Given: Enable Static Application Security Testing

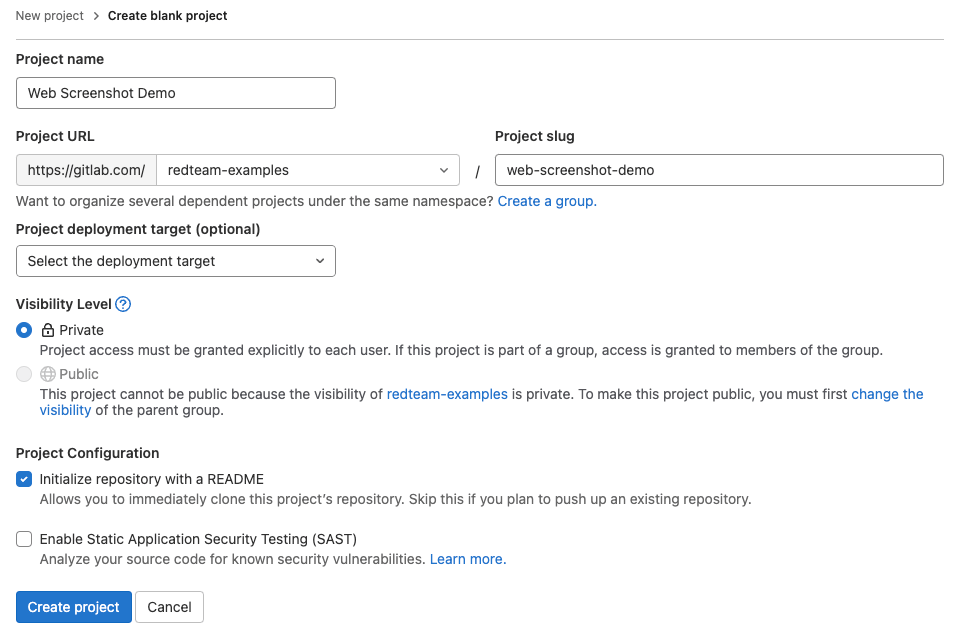Looking at the screenshot, I should tap(23, 539).
